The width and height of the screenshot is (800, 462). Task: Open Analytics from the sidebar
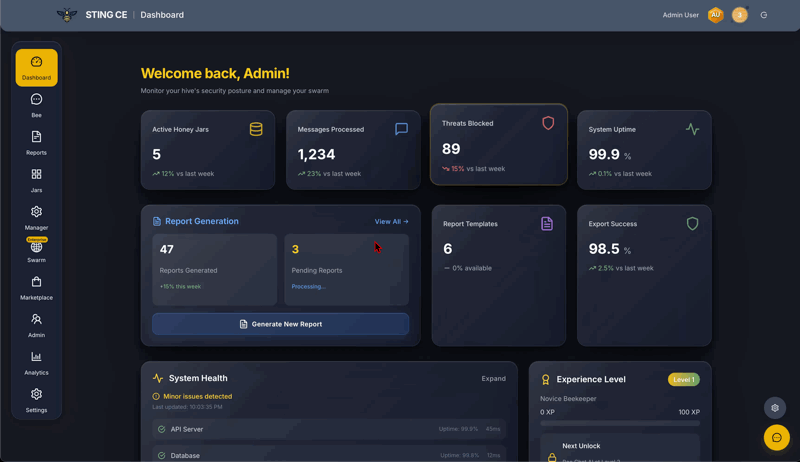pyautogui.click(x=36, y=362)
